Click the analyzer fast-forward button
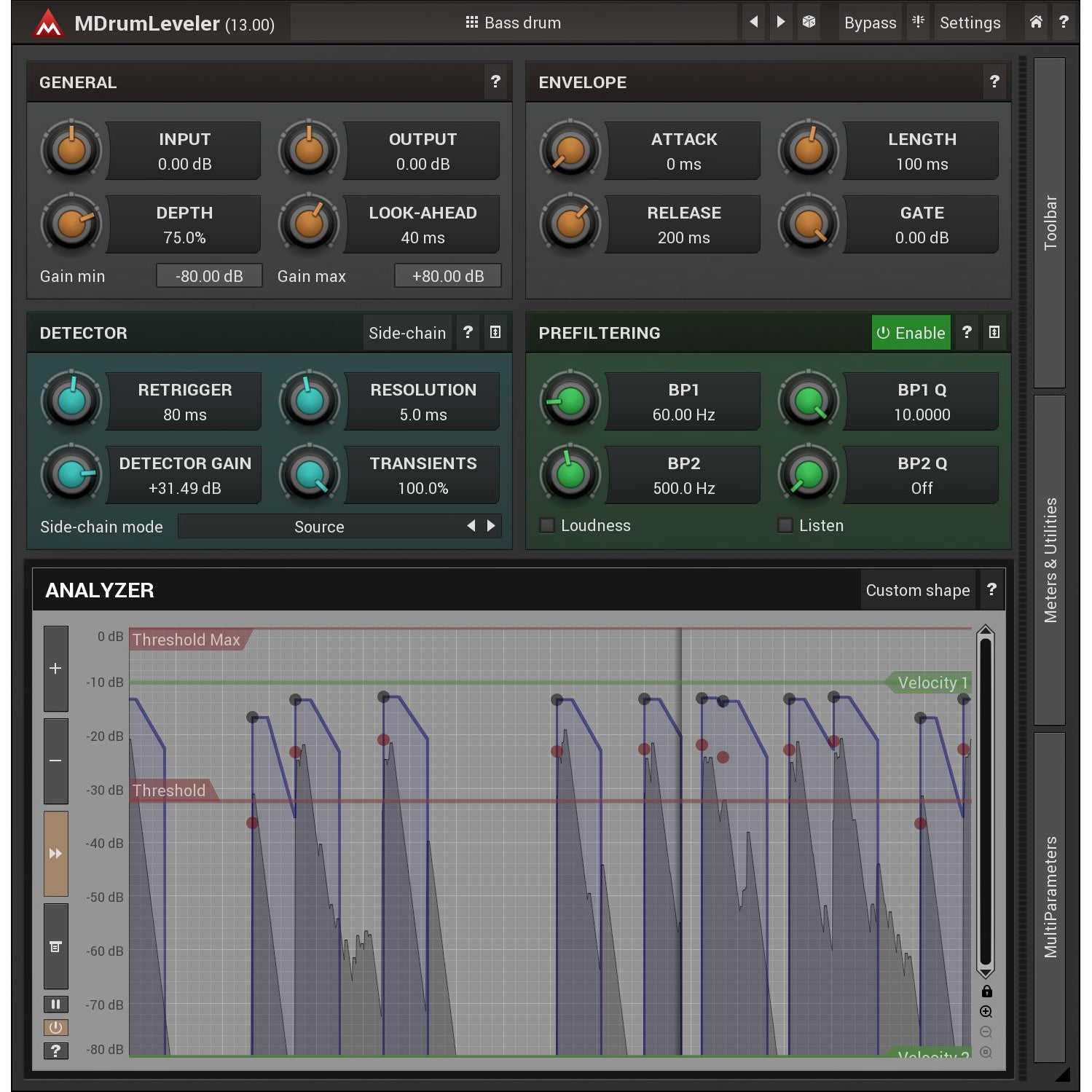 [x=55, y=853]
